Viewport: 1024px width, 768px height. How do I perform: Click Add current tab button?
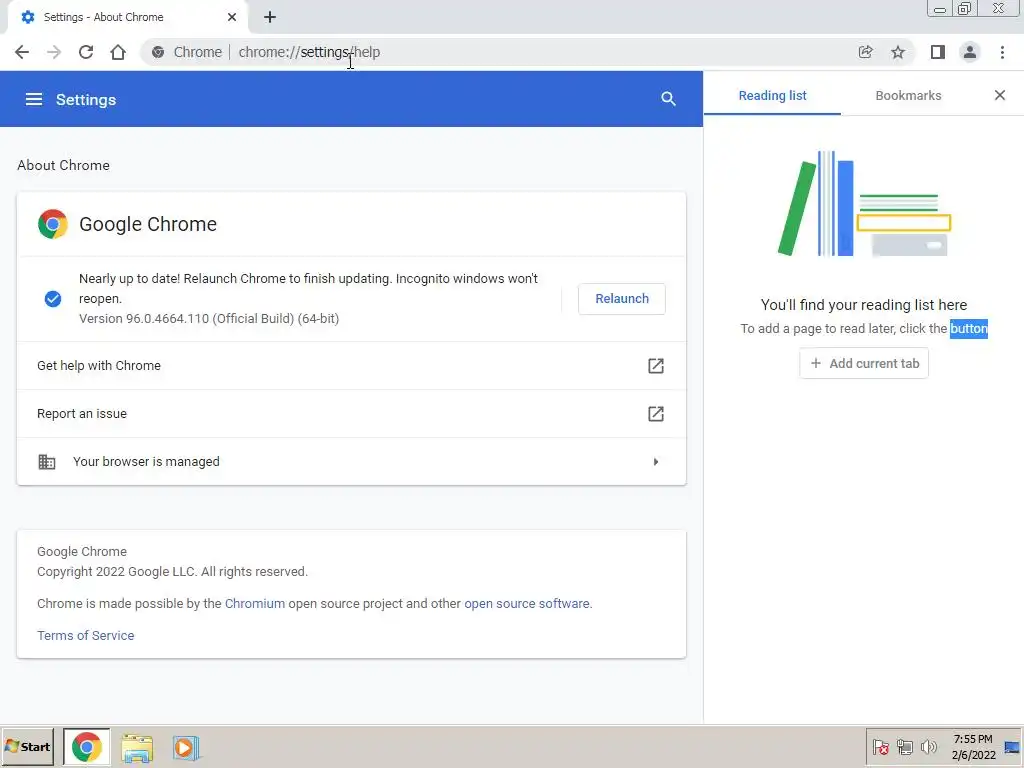coord(863,363)
